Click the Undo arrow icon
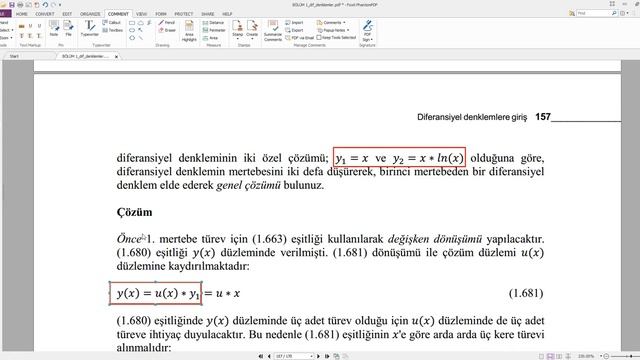Image resolution: width=640 pixels, height=360 pixels. pyautogui.click(x=45, y=5)
